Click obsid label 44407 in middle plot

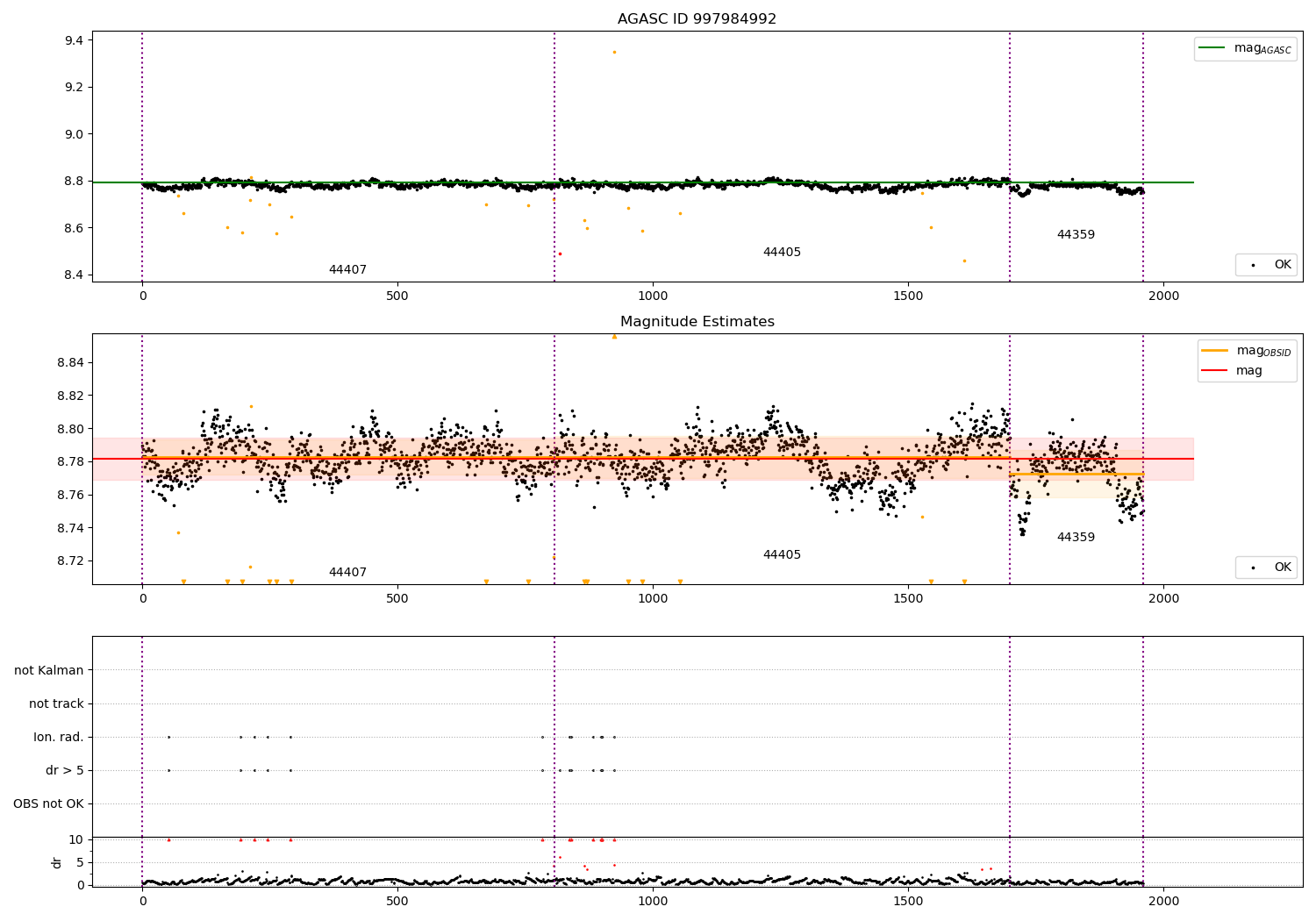[x=347, y=572]
